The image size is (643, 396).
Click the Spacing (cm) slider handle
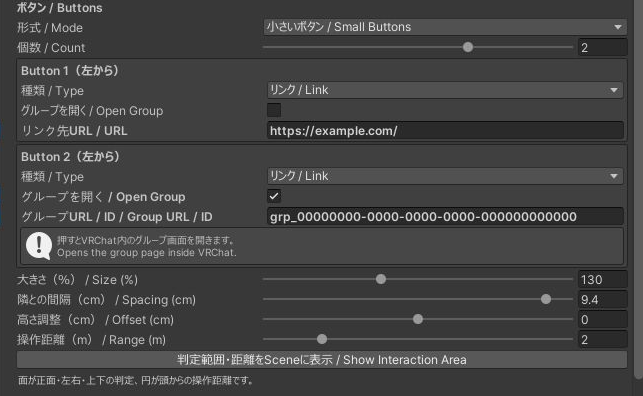click(546, 299)
